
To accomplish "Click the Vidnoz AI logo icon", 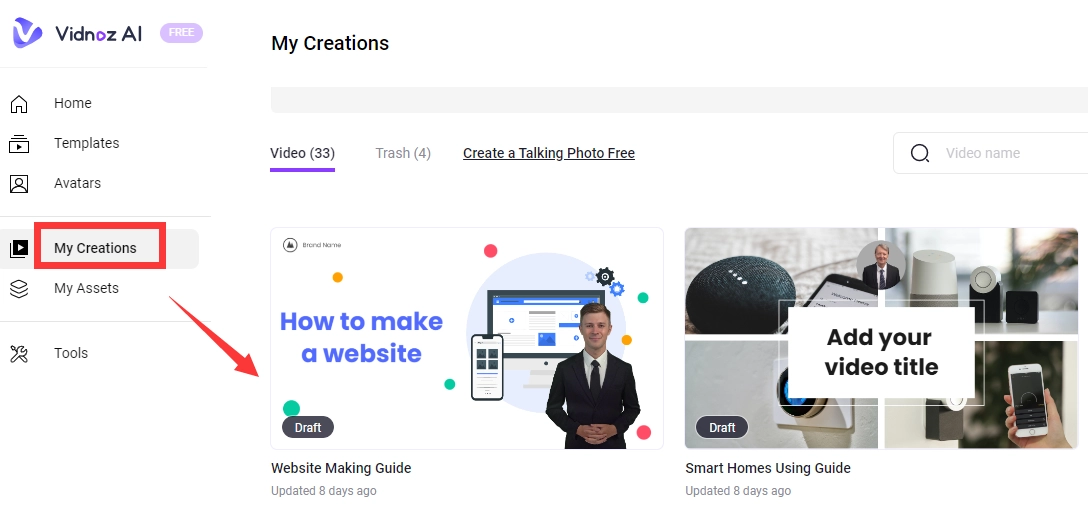I will pos(27,33).
